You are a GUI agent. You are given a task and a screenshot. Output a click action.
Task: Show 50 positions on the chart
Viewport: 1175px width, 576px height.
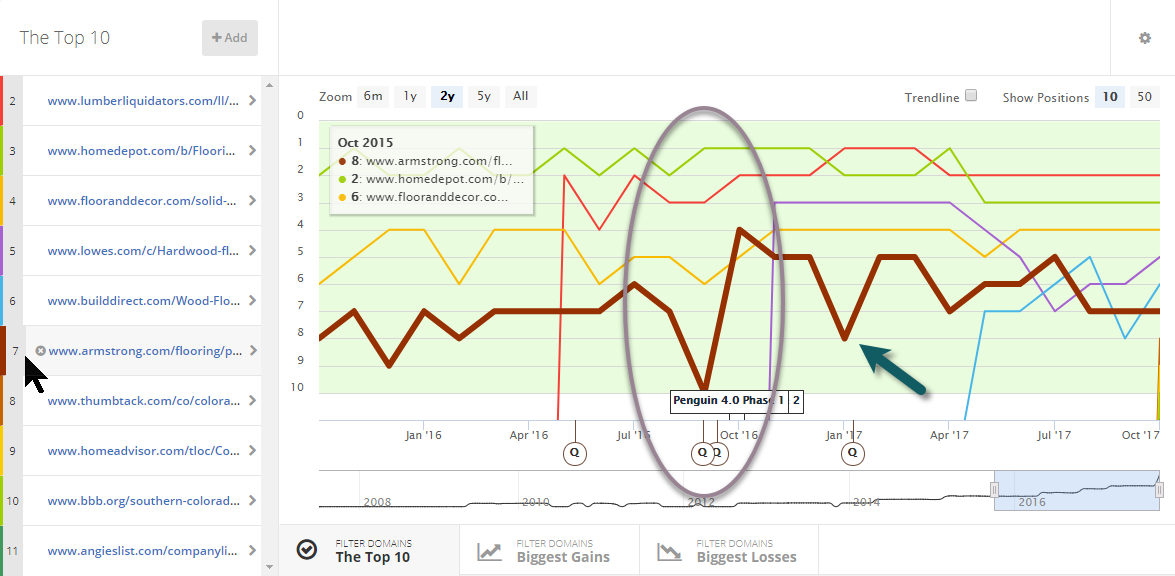coord(1144,97)
